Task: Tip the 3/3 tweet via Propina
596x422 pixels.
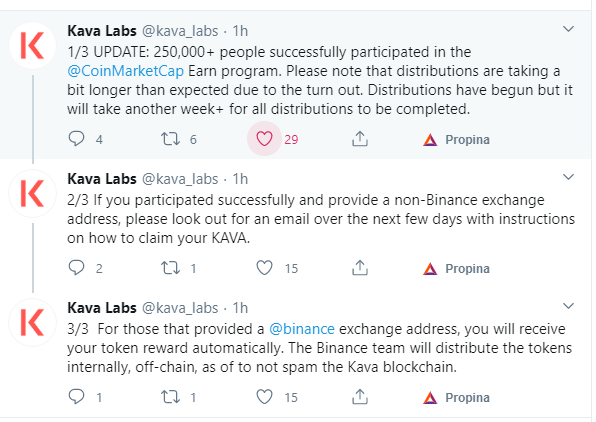Action: click(x=457, y=398)
